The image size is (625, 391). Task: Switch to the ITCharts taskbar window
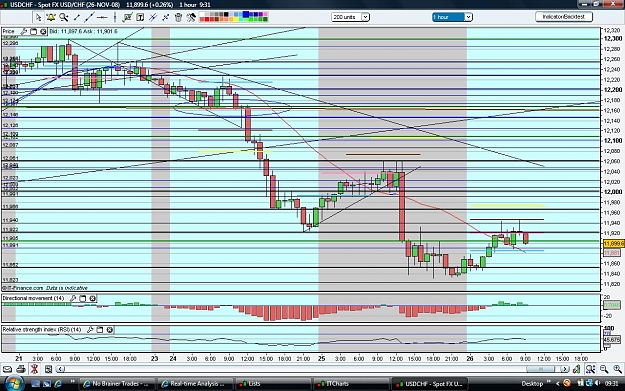[351, 384]
